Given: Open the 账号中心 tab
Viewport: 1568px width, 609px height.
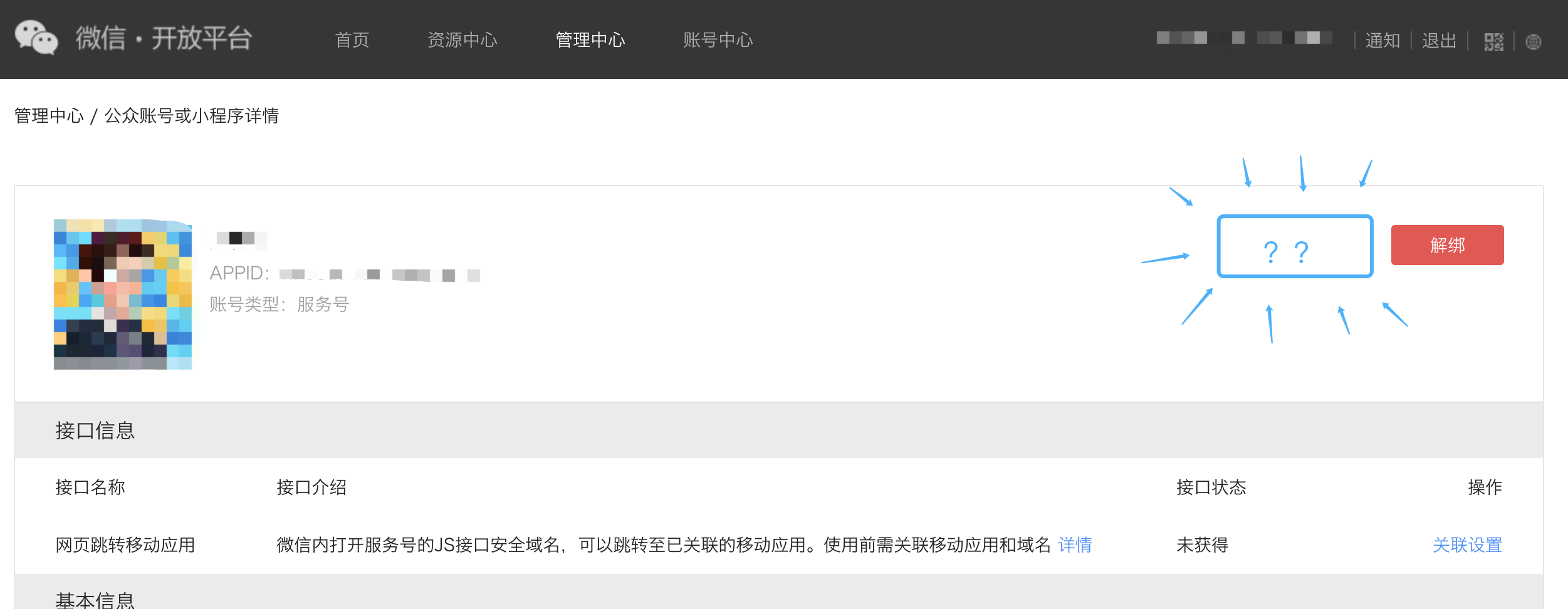Looking at the screenshot, I should pos(718,40).
